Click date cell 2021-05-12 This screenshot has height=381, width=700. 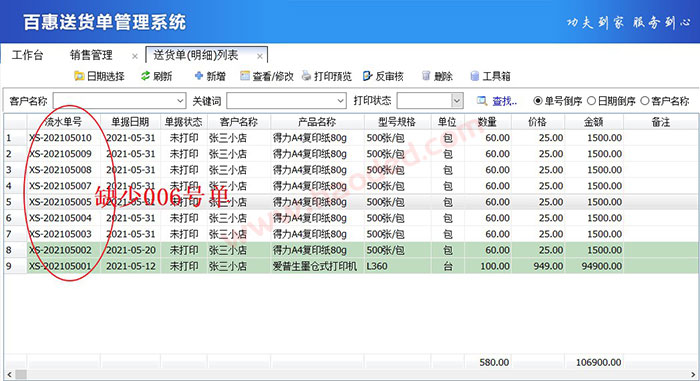(x=130, y=267)
